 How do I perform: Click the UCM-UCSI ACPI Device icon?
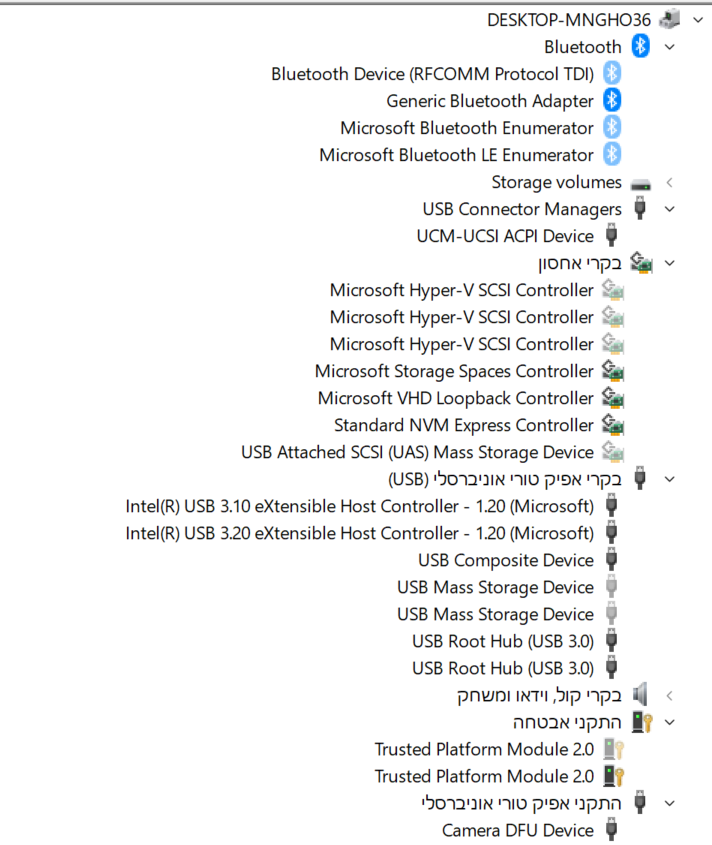click(x=612, y=236)
